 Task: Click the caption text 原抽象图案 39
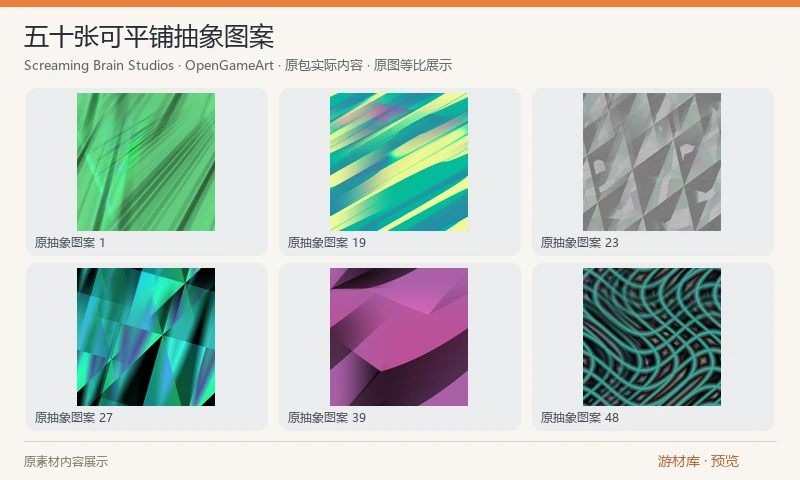[x=327, y=418]
